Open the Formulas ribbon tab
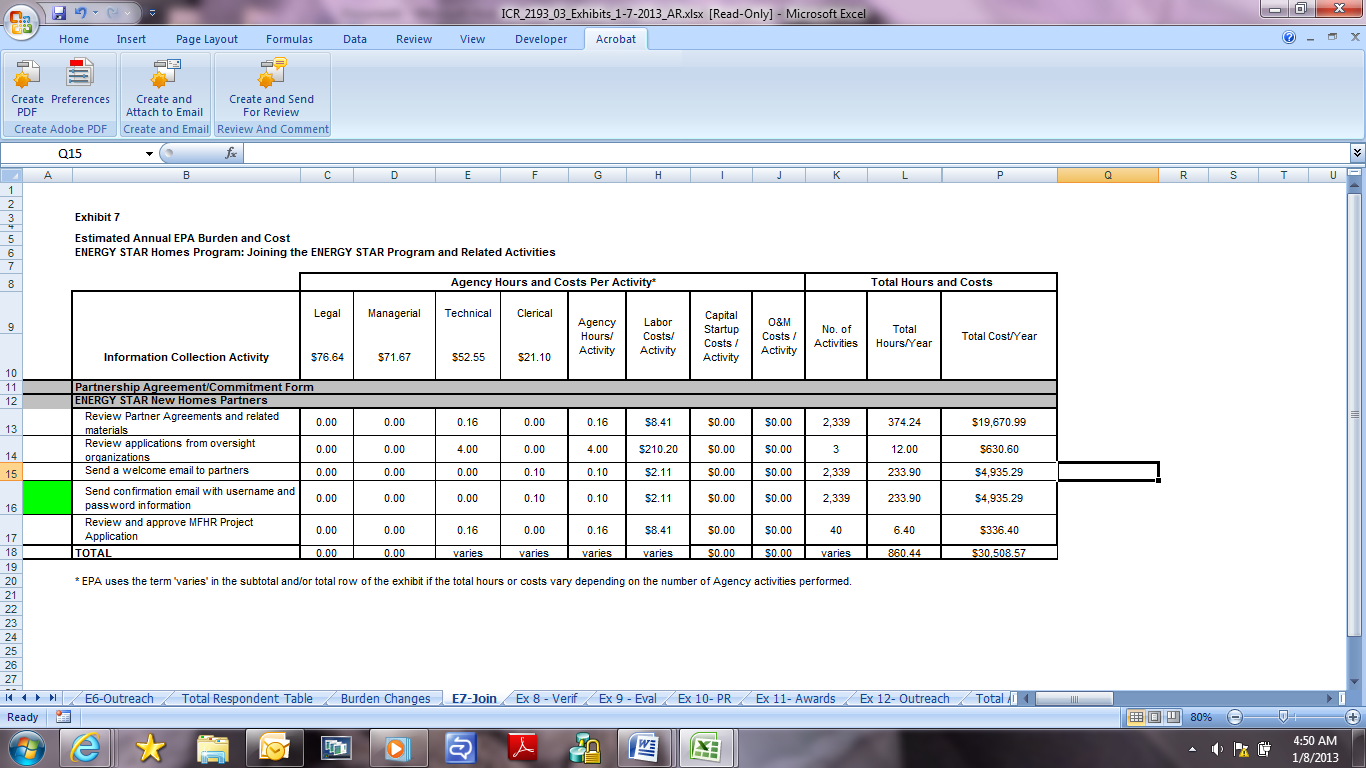This screenshot has width=1366, height=768. point(289,39)
